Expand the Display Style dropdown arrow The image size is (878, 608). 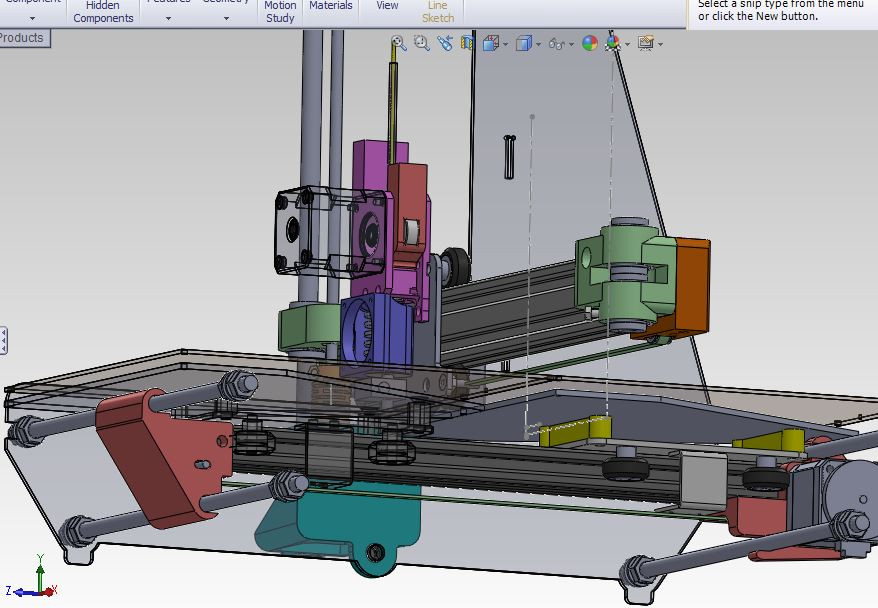pyautogui.click(x=539, y=44)
